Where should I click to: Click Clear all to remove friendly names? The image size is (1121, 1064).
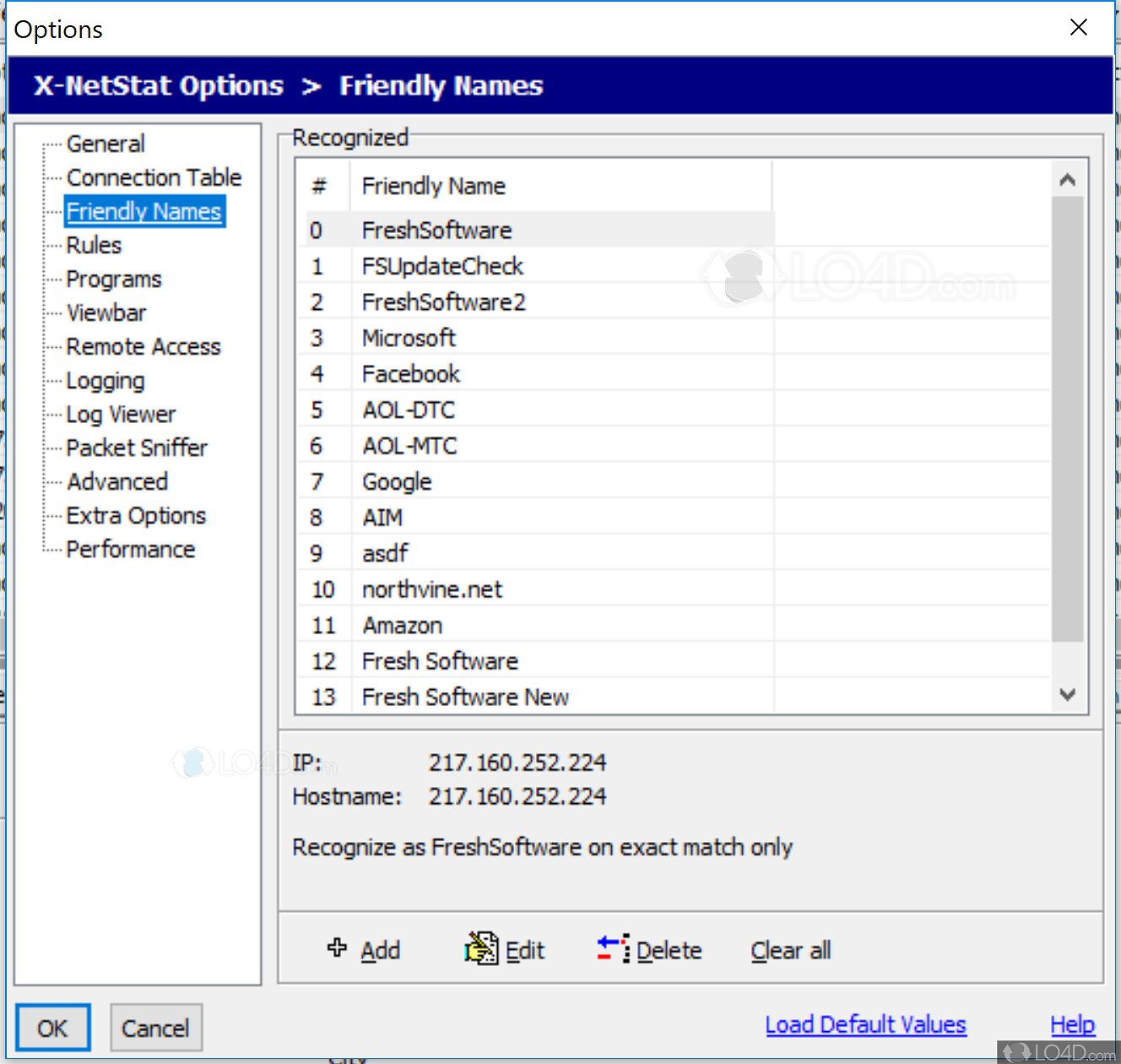click(x=790, y=949)
